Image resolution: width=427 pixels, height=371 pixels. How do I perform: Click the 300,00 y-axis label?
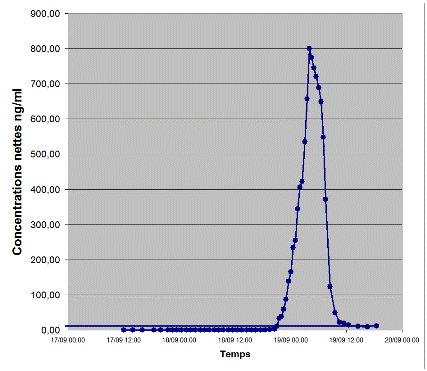pos(45,225)
